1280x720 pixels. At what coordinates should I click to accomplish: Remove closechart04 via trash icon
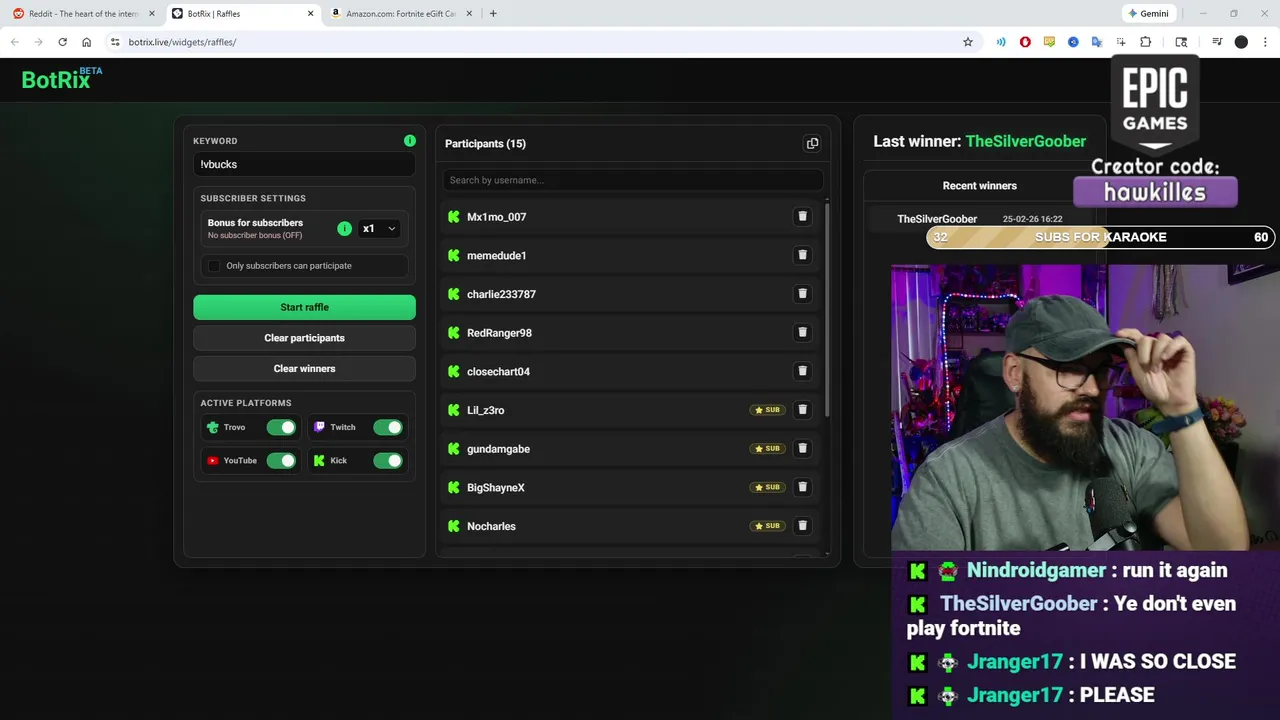(x=802, y=371)
